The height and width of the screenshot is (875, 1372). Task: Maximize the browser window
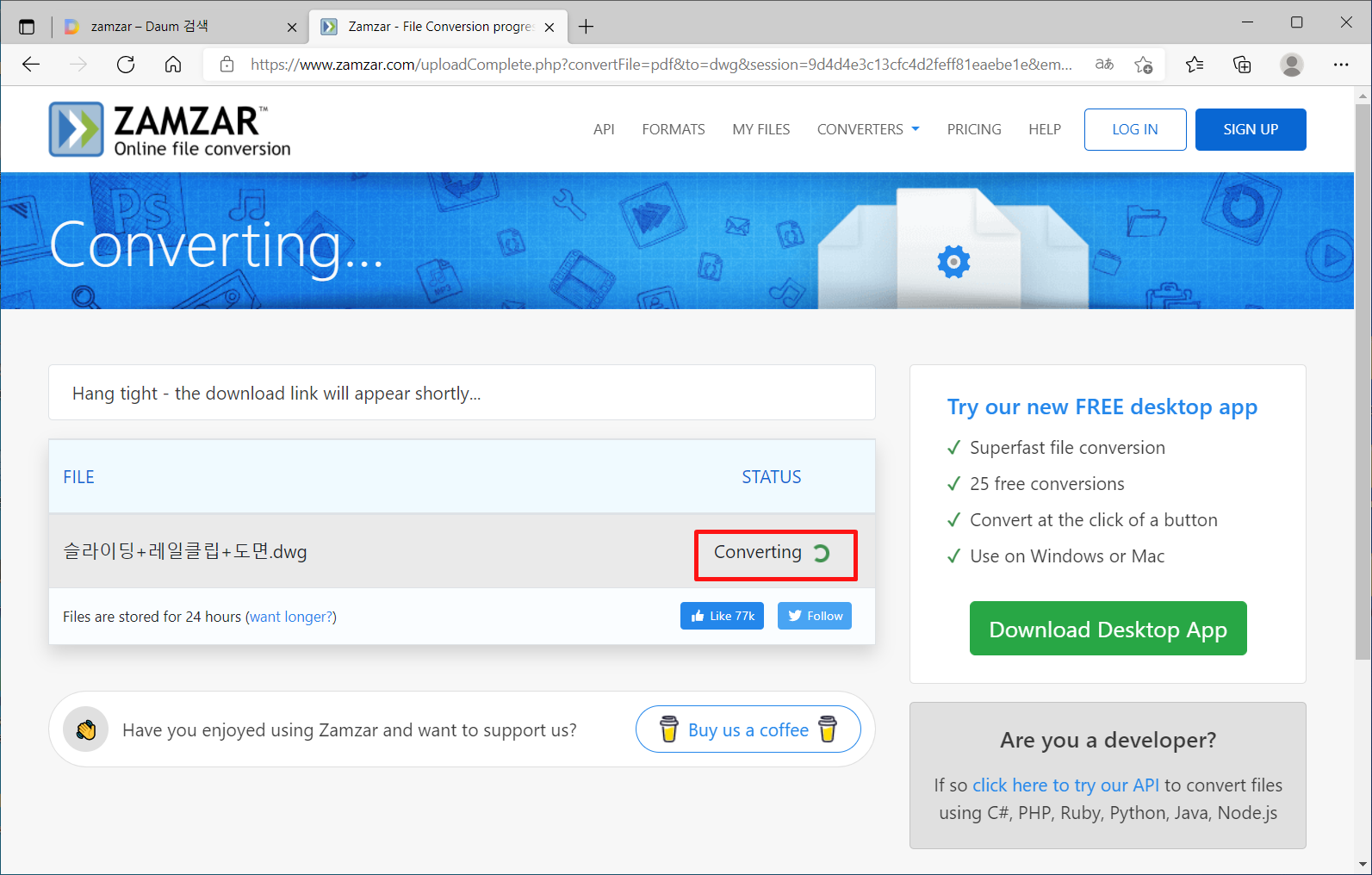point(1296,22)
